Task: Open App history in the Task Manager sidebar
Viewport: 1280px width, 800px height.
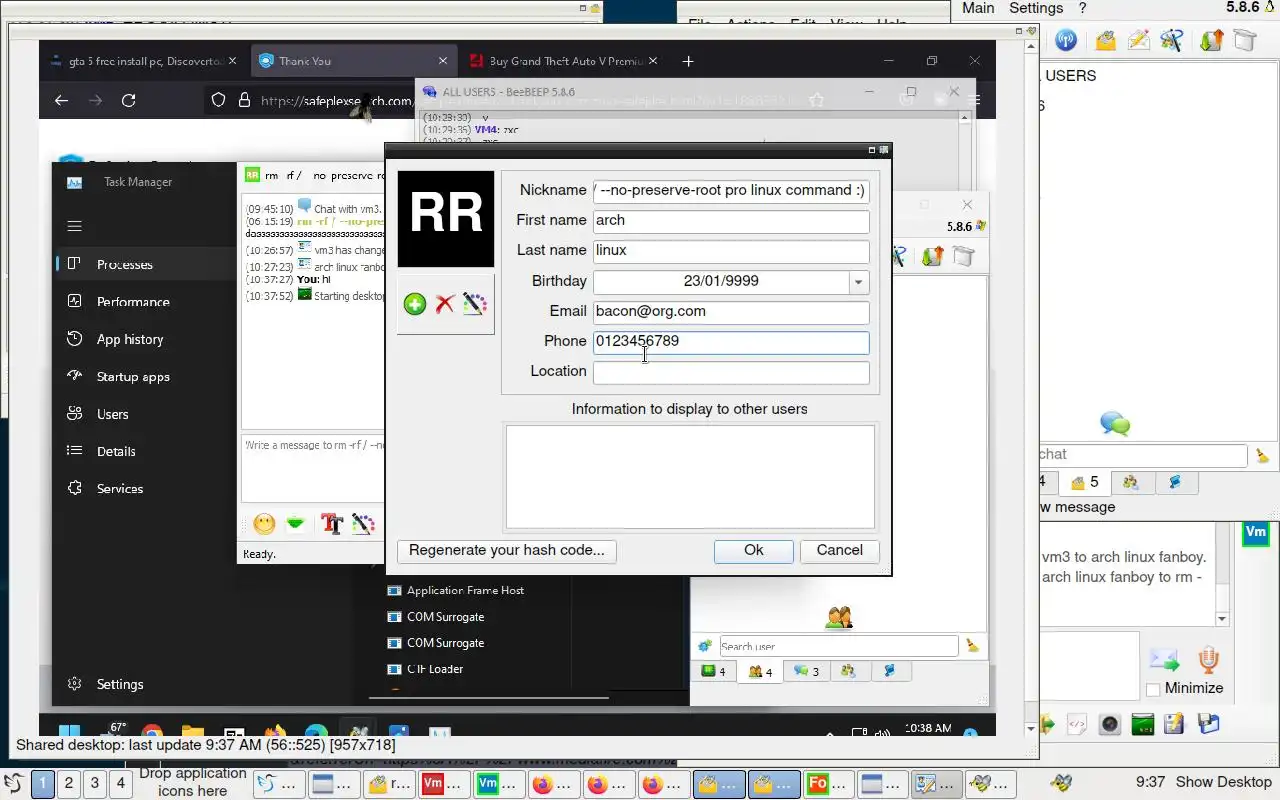Action: [145, 339]
